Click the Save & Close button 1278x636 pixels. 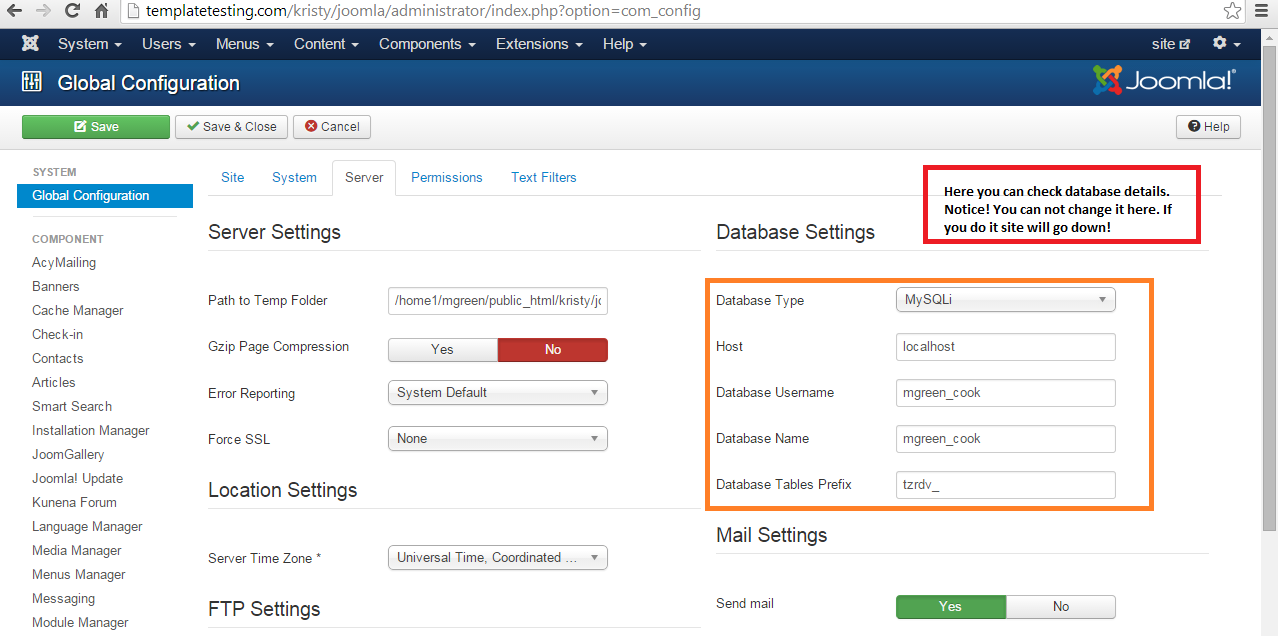coord(232,127)
